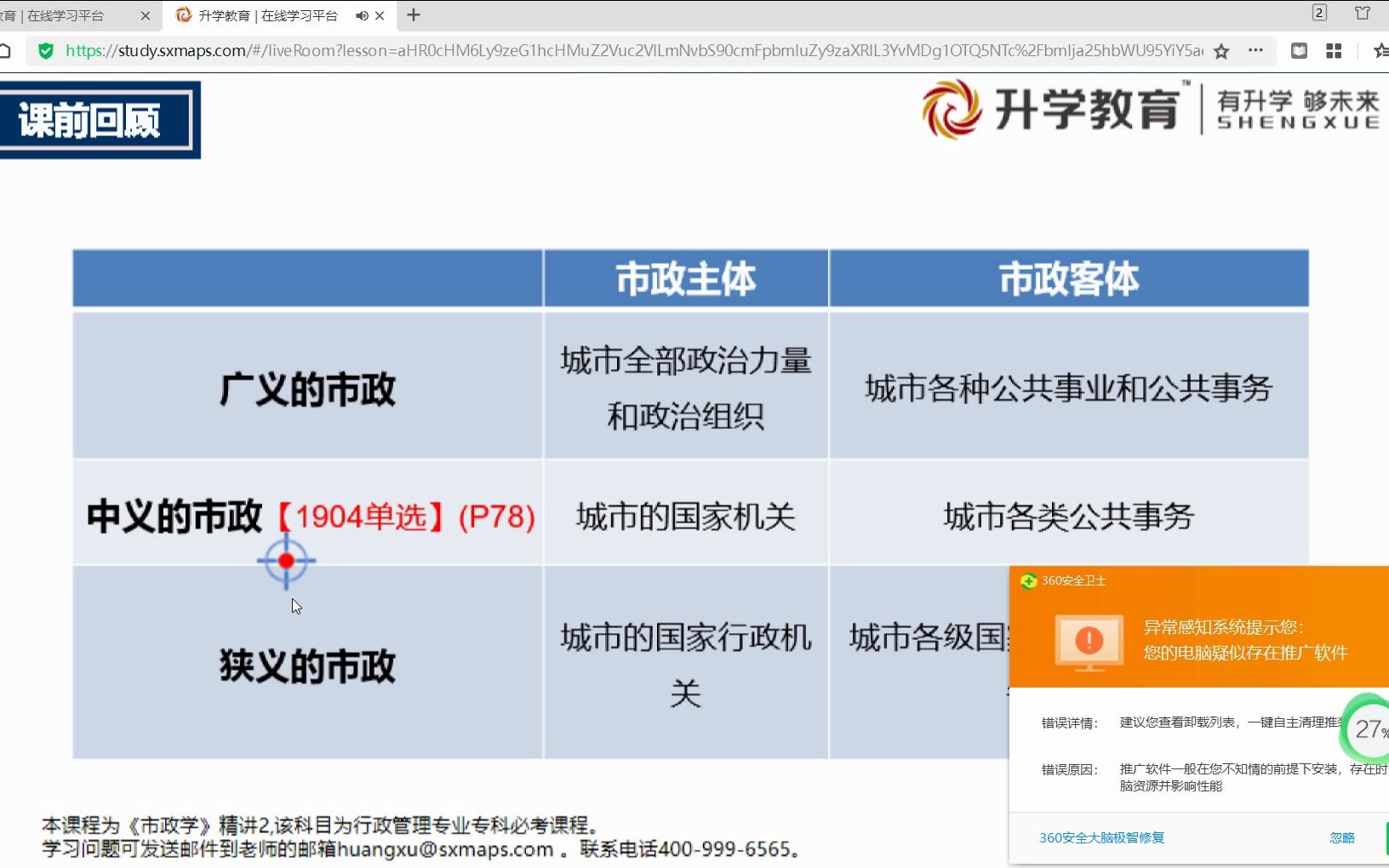This screenshot has height=868, width=1389.
Task: Focus the study.sxmaps.com address bar
Action: [634, 51]
